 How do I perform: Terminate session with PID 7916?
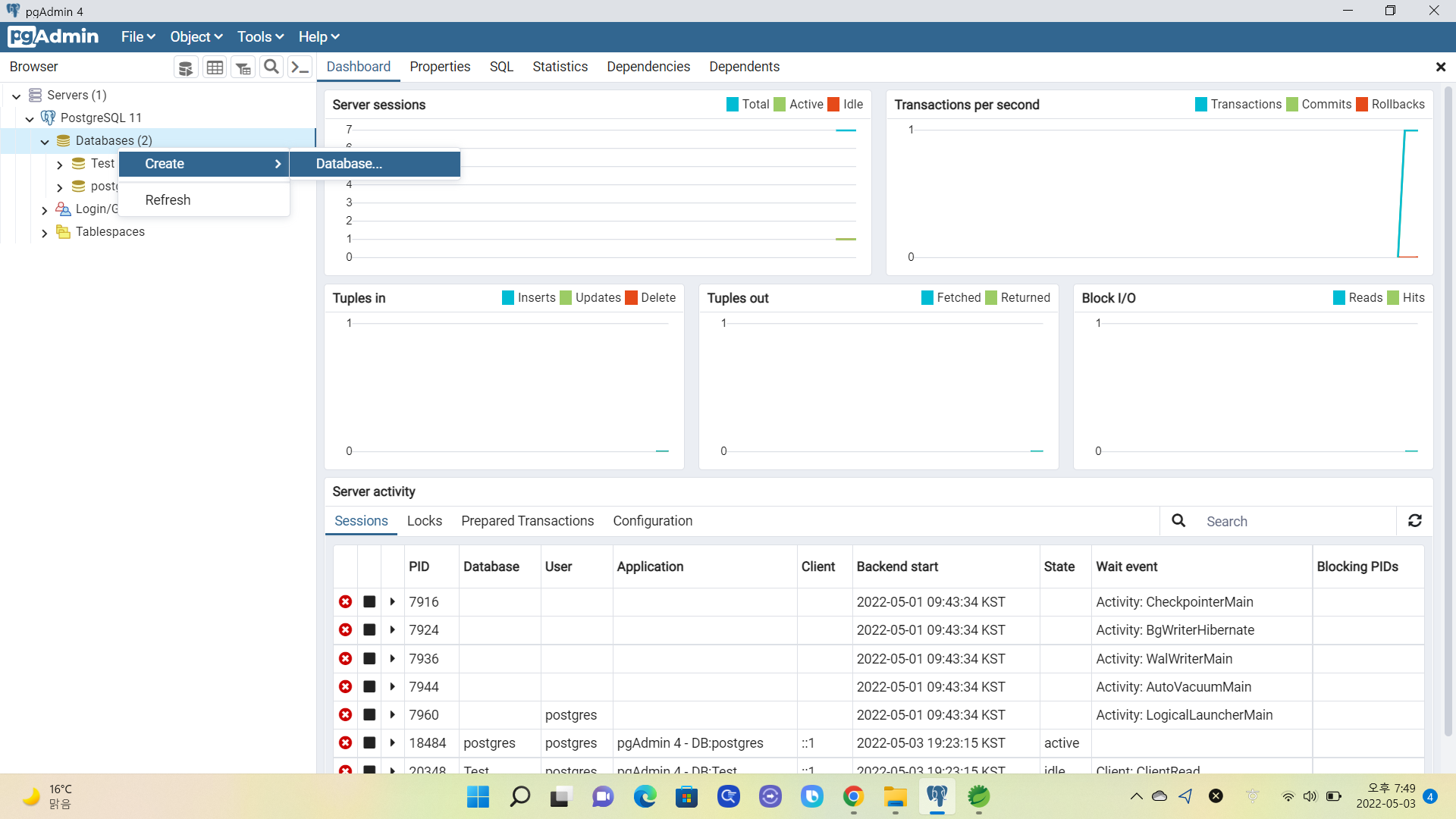click(345, 601)
